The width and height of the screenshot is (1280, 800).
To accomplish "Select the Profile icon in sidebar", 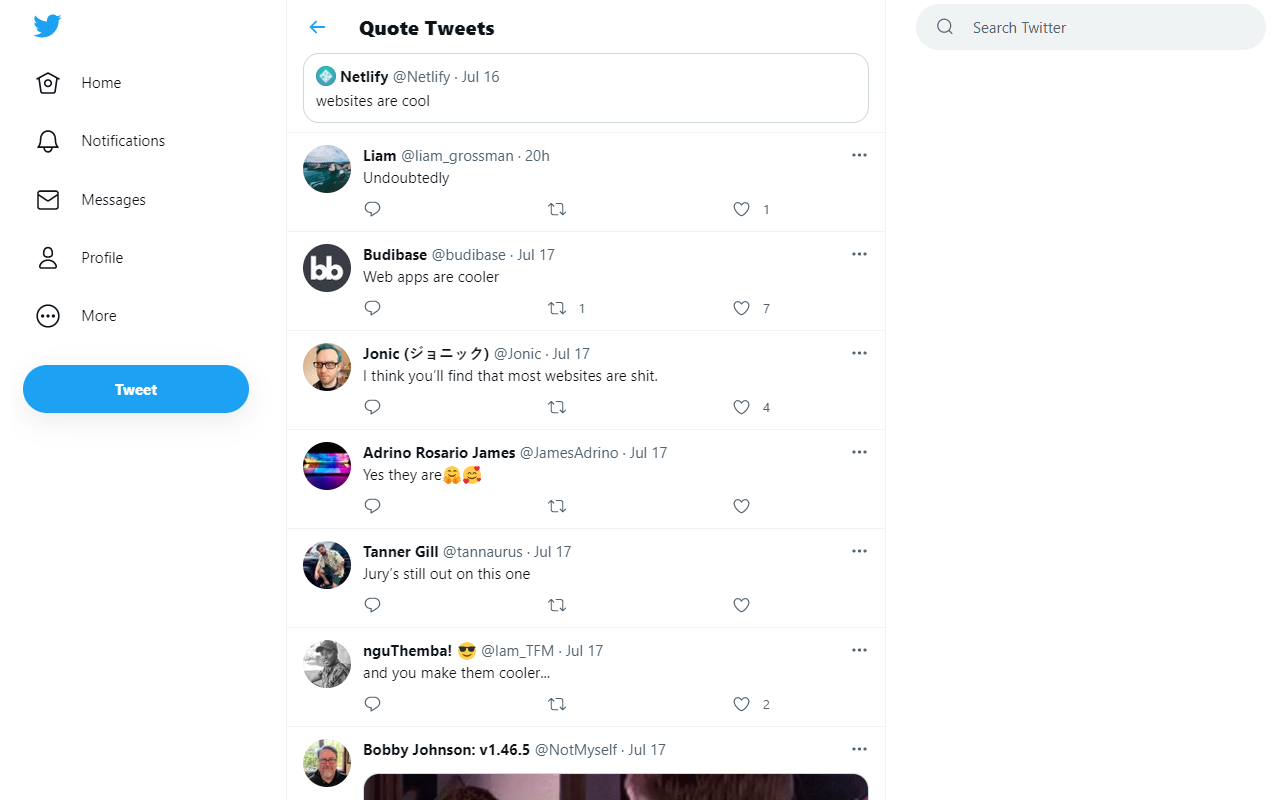I will [47, 257].
